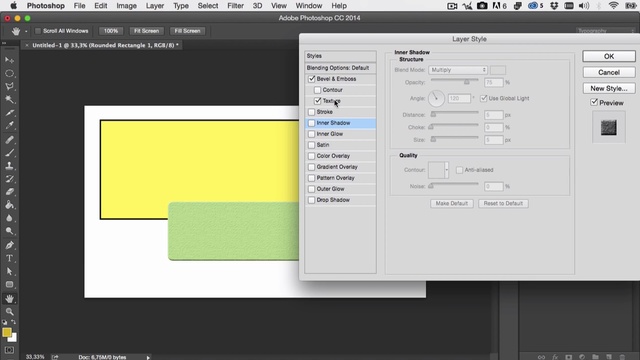Click the Slice/Crop tool icon
This screenshot has height=360, width=640.
(x=9, y=112)
